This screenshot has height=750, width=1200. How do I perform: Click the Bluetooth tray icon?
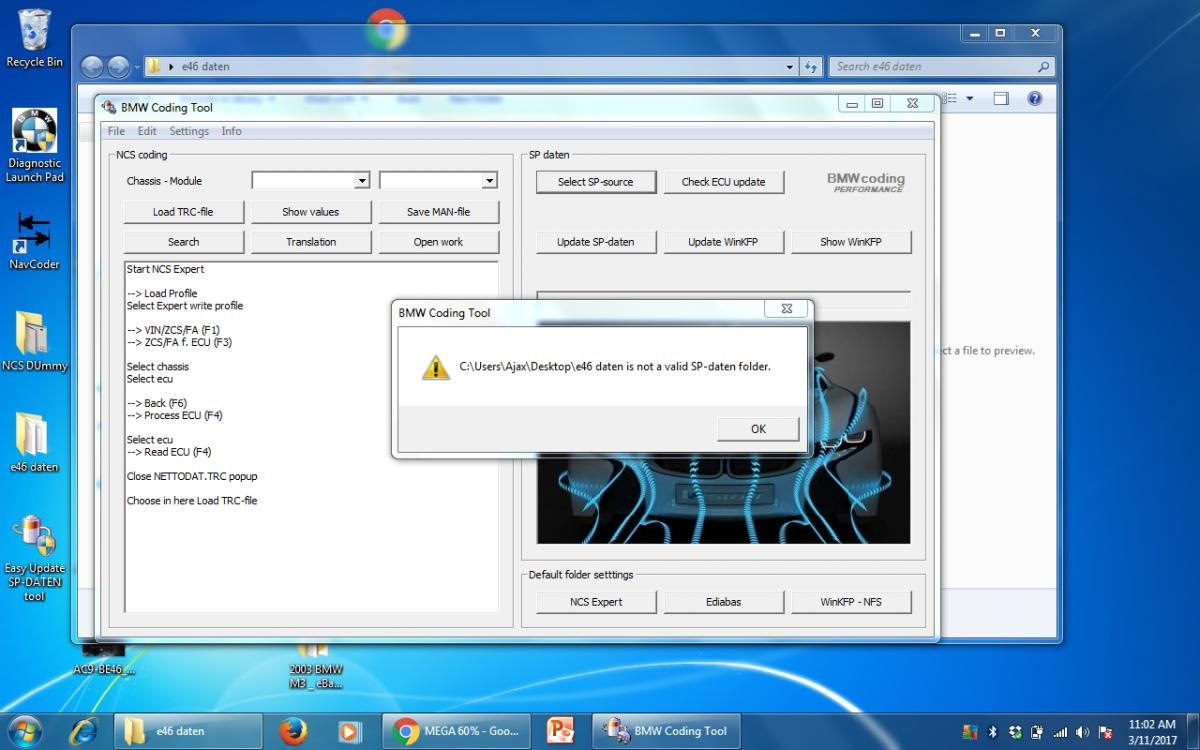tap(993, 732)
